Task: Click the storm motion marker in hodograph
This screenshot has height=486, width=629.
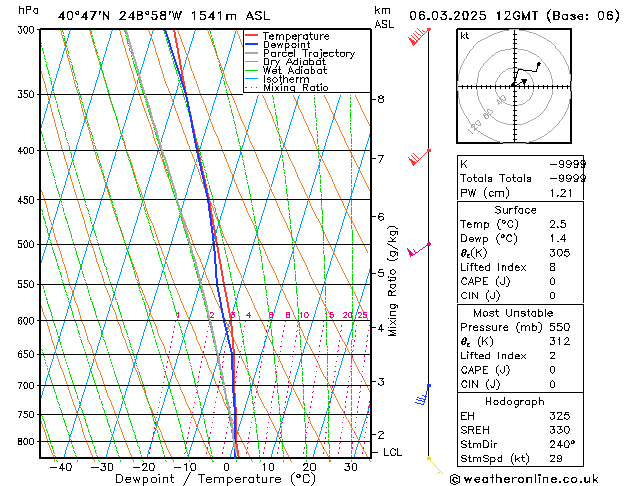Action: click(524, 82)
